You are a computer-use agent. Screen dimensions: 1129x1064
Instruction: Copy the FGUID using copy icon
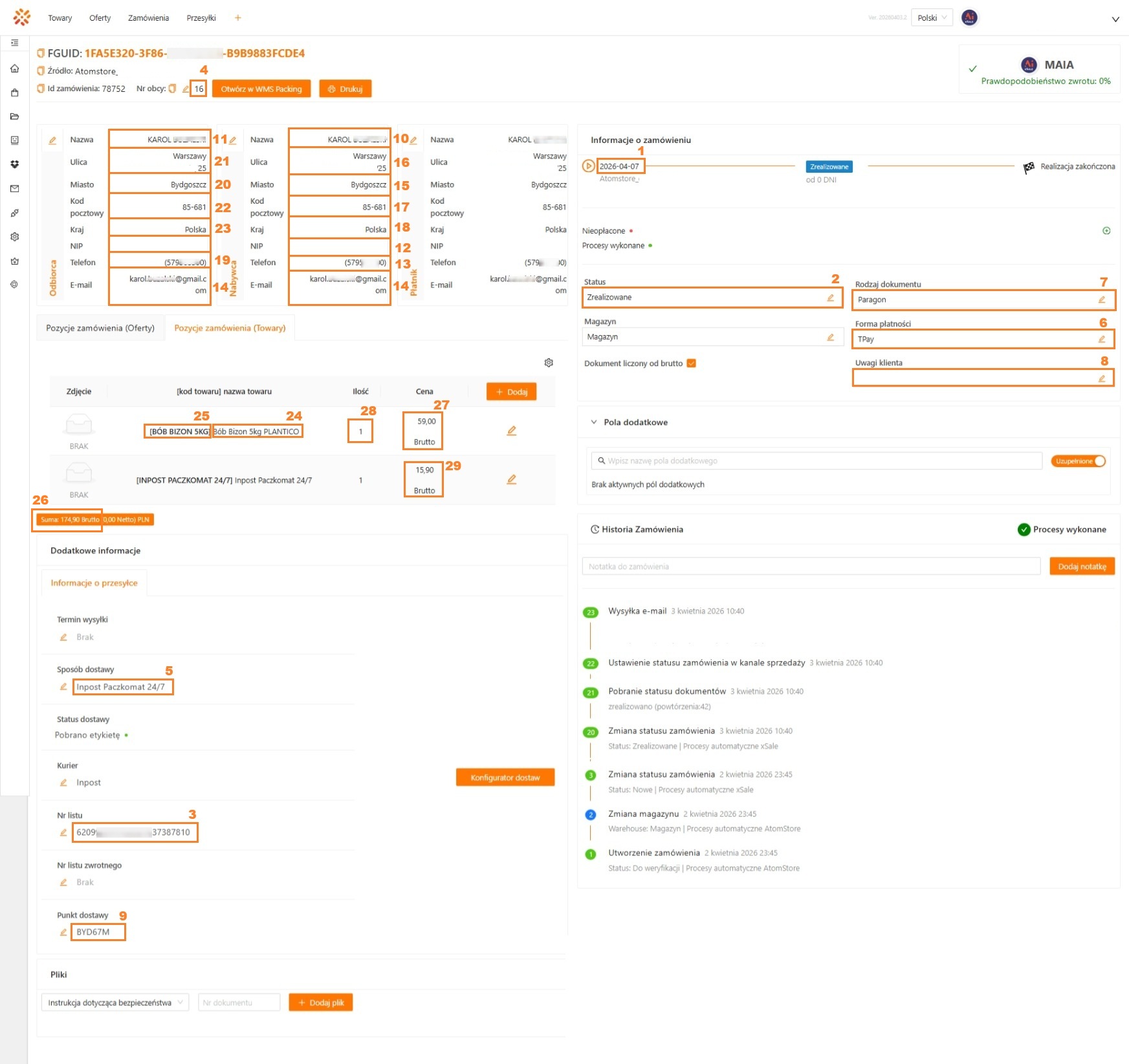click(41, 54)
